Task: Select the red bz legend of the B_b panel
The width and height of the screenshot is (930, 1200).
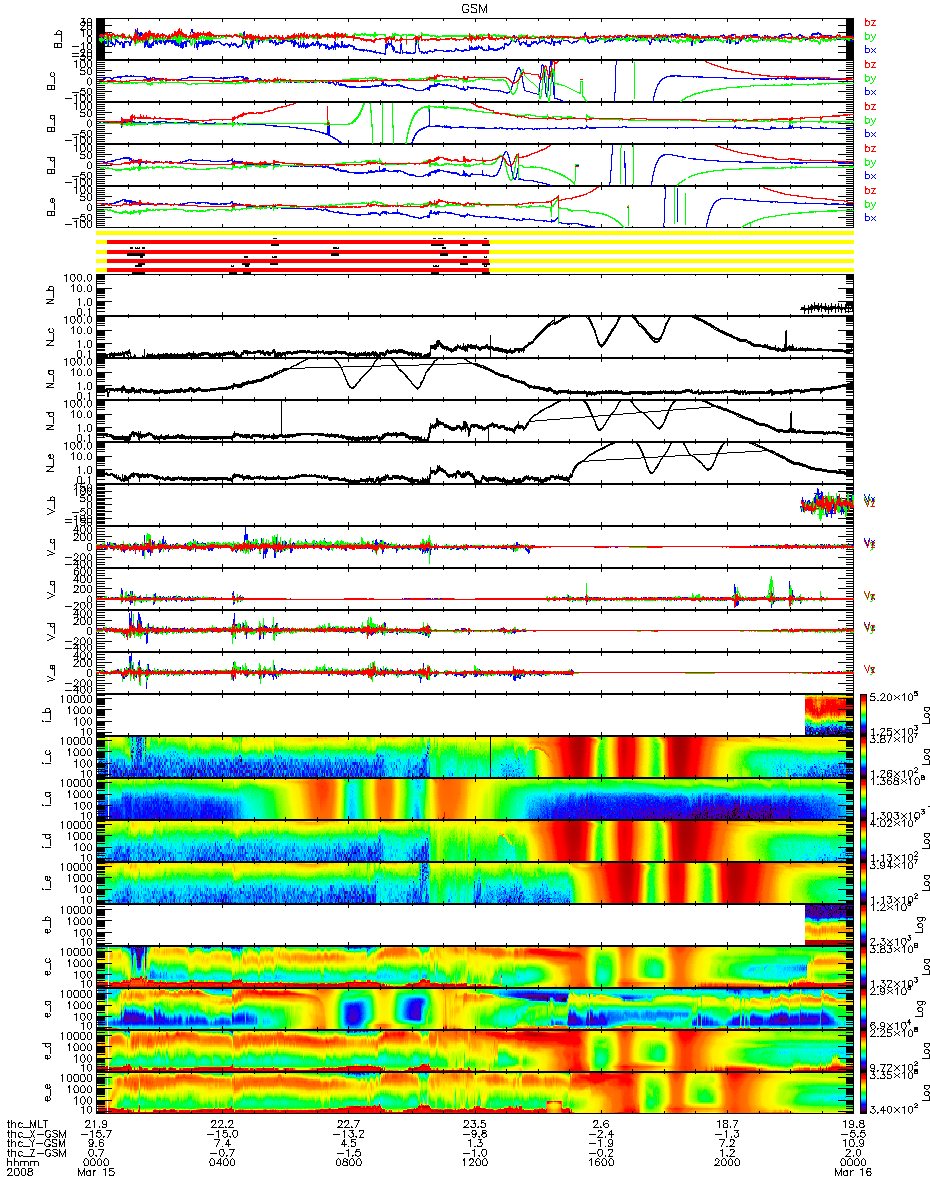Action: coord(870,22)
